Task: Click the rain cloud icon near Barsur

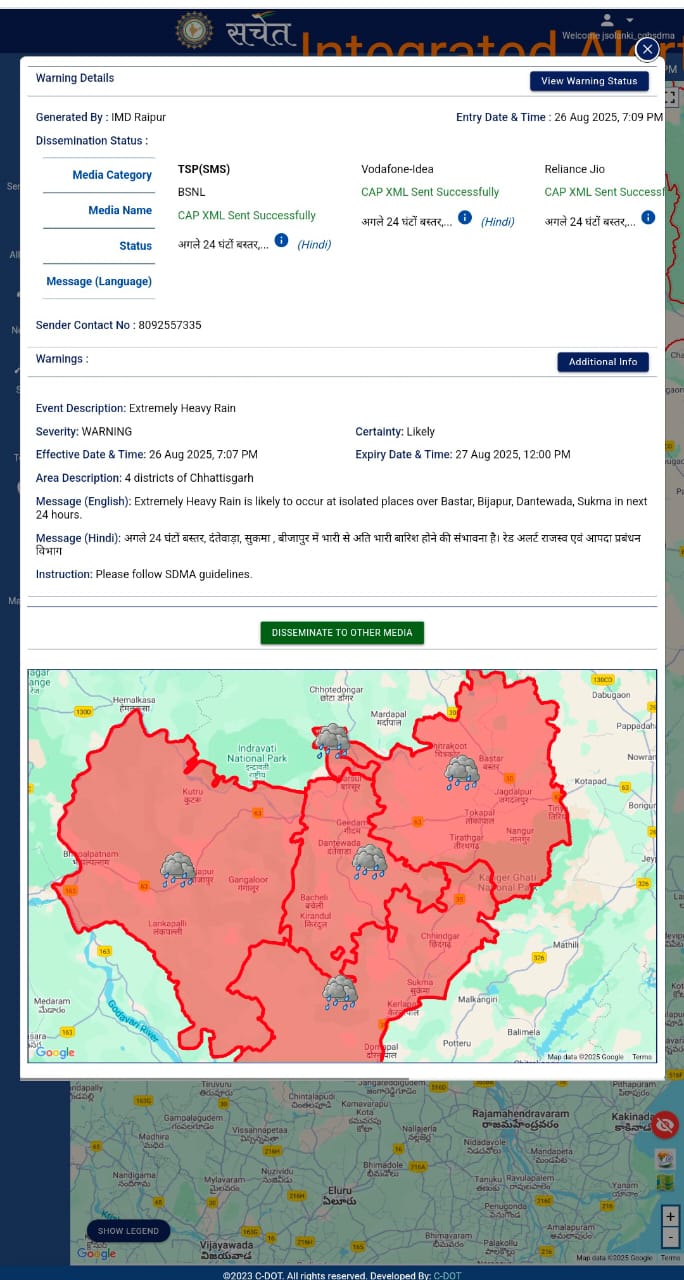Action: pos(332,741)
